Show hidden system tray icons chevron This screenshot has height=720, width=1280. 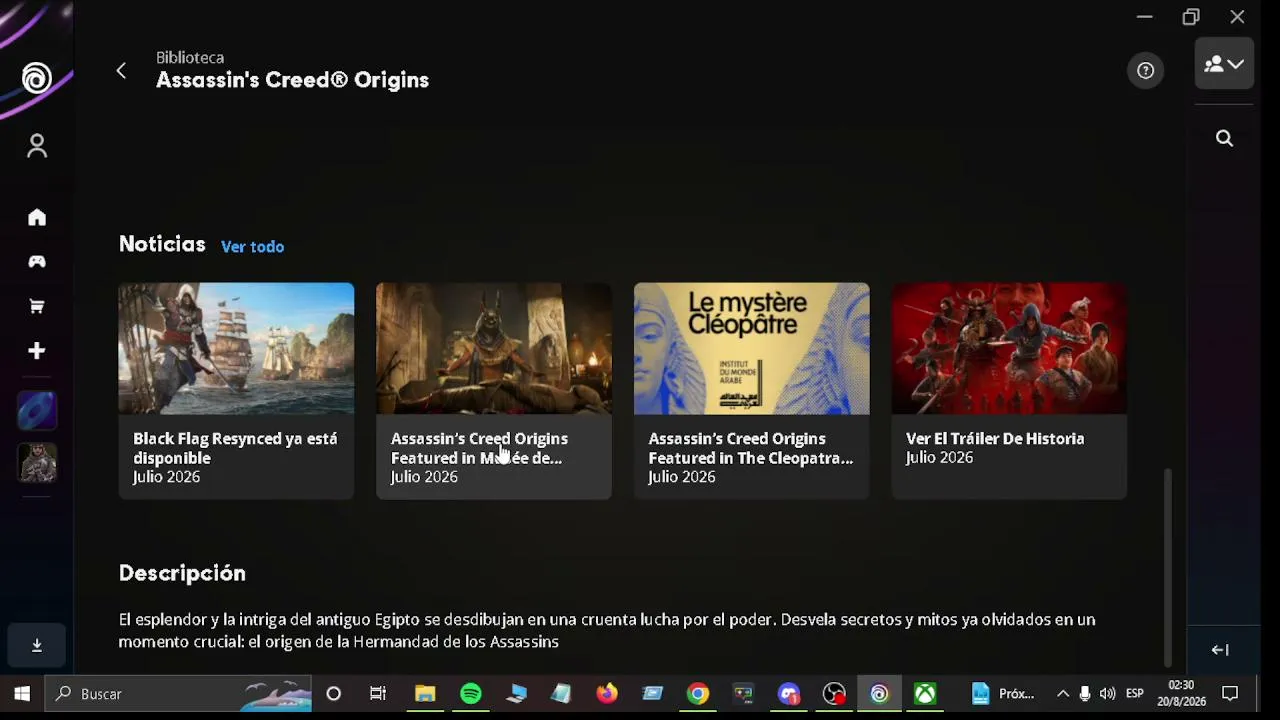coord(1063,693)
